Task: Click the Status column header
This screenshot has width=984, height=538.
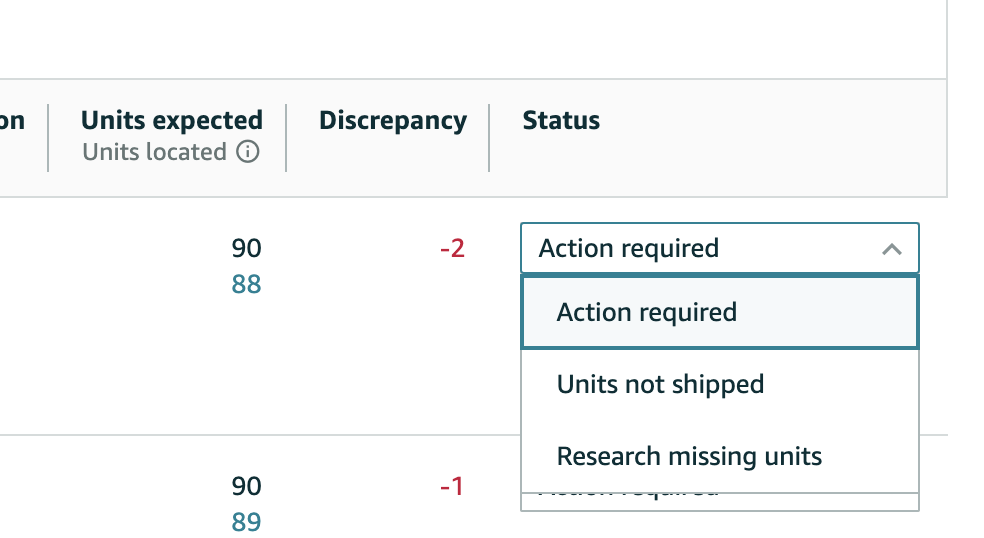Action: coord(561,120)
